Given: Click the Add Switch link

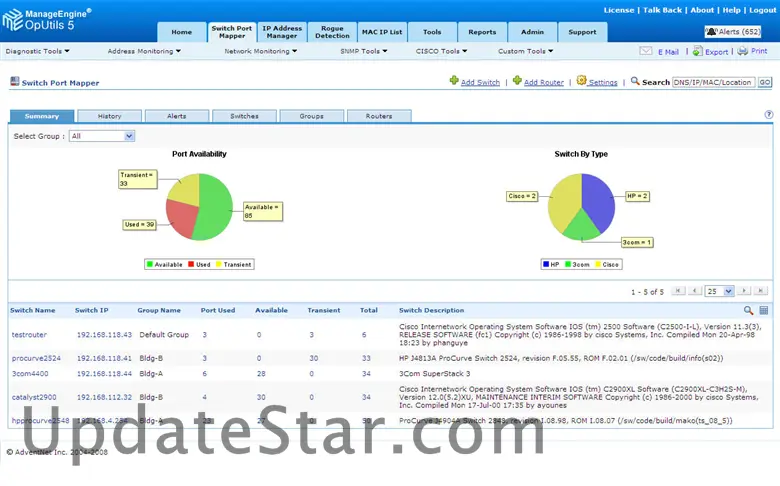Looking at the screenshot, I should click(x=480, y=83).
